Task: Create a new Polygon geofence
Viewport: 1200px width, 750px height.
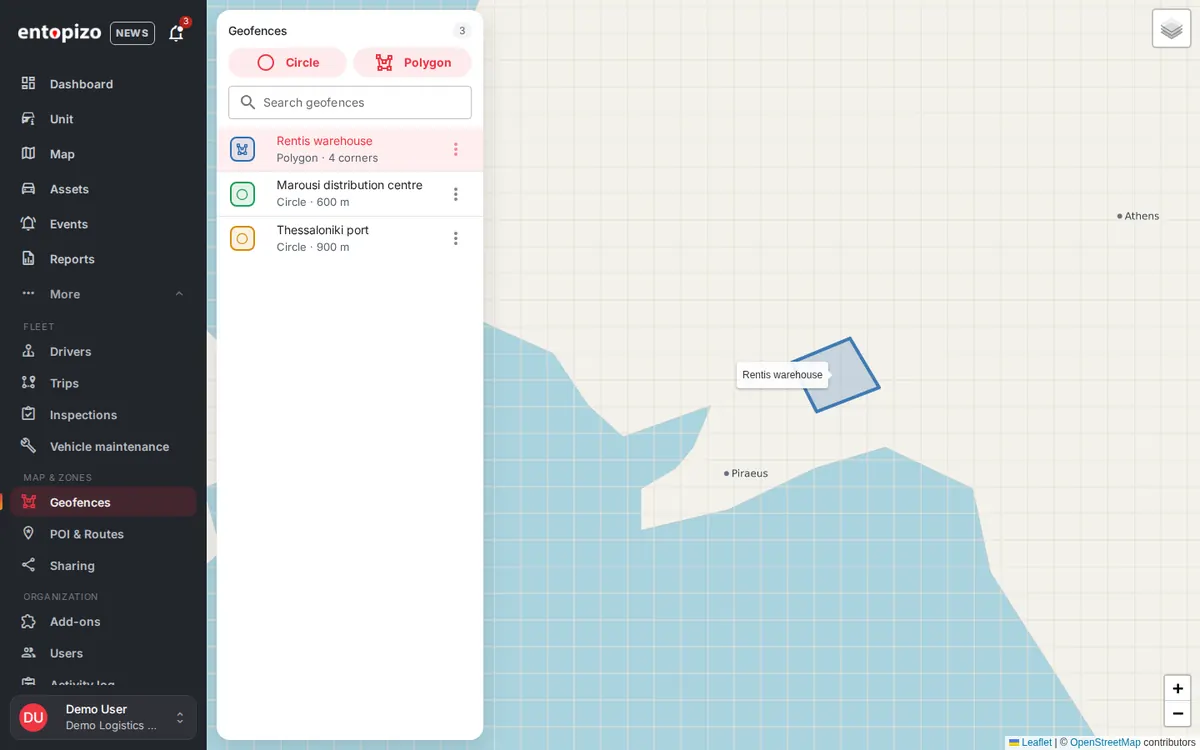Action: tap(412, 62)
